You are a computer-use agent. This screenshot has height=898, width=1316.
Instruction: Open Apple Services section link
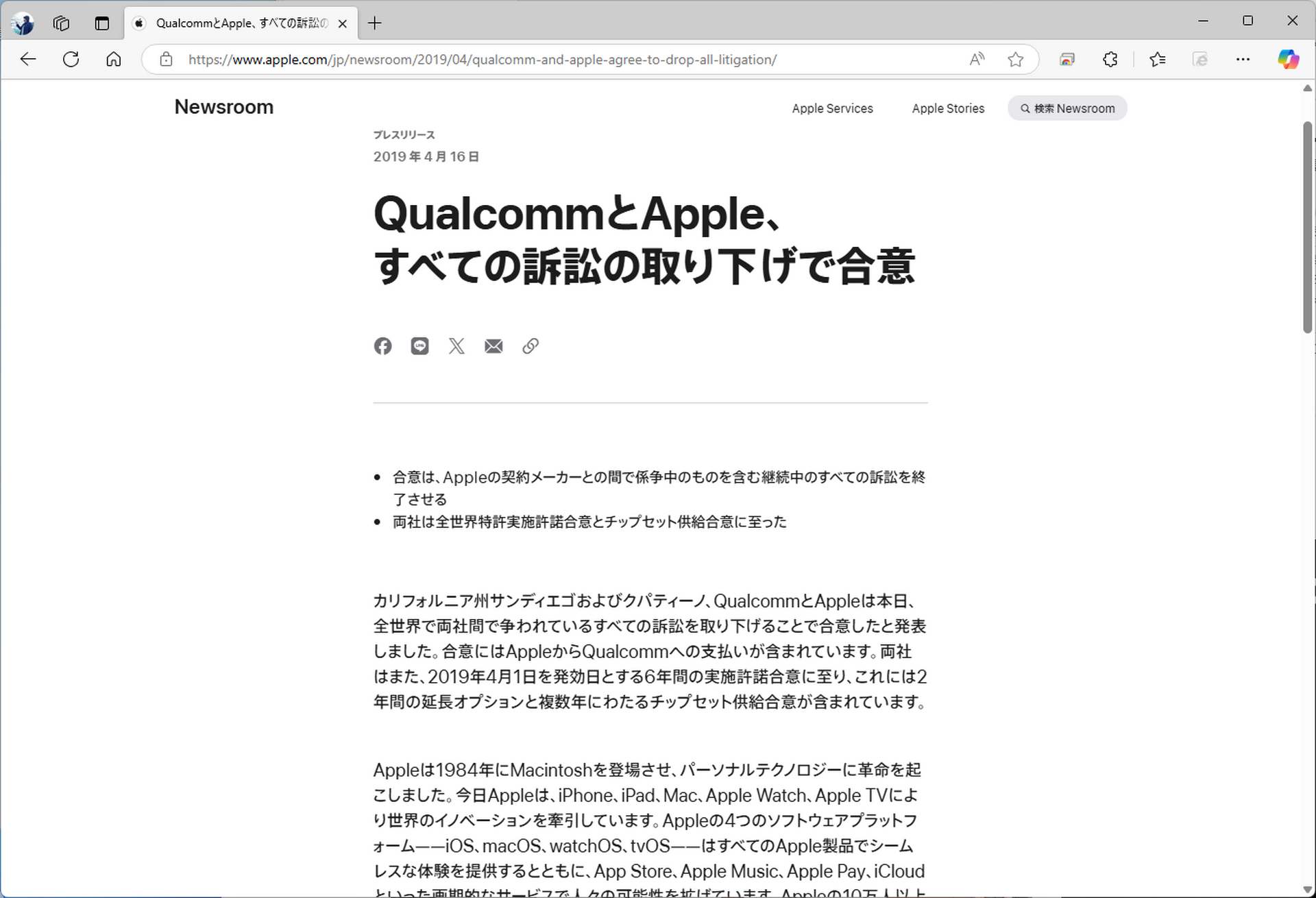833,108
